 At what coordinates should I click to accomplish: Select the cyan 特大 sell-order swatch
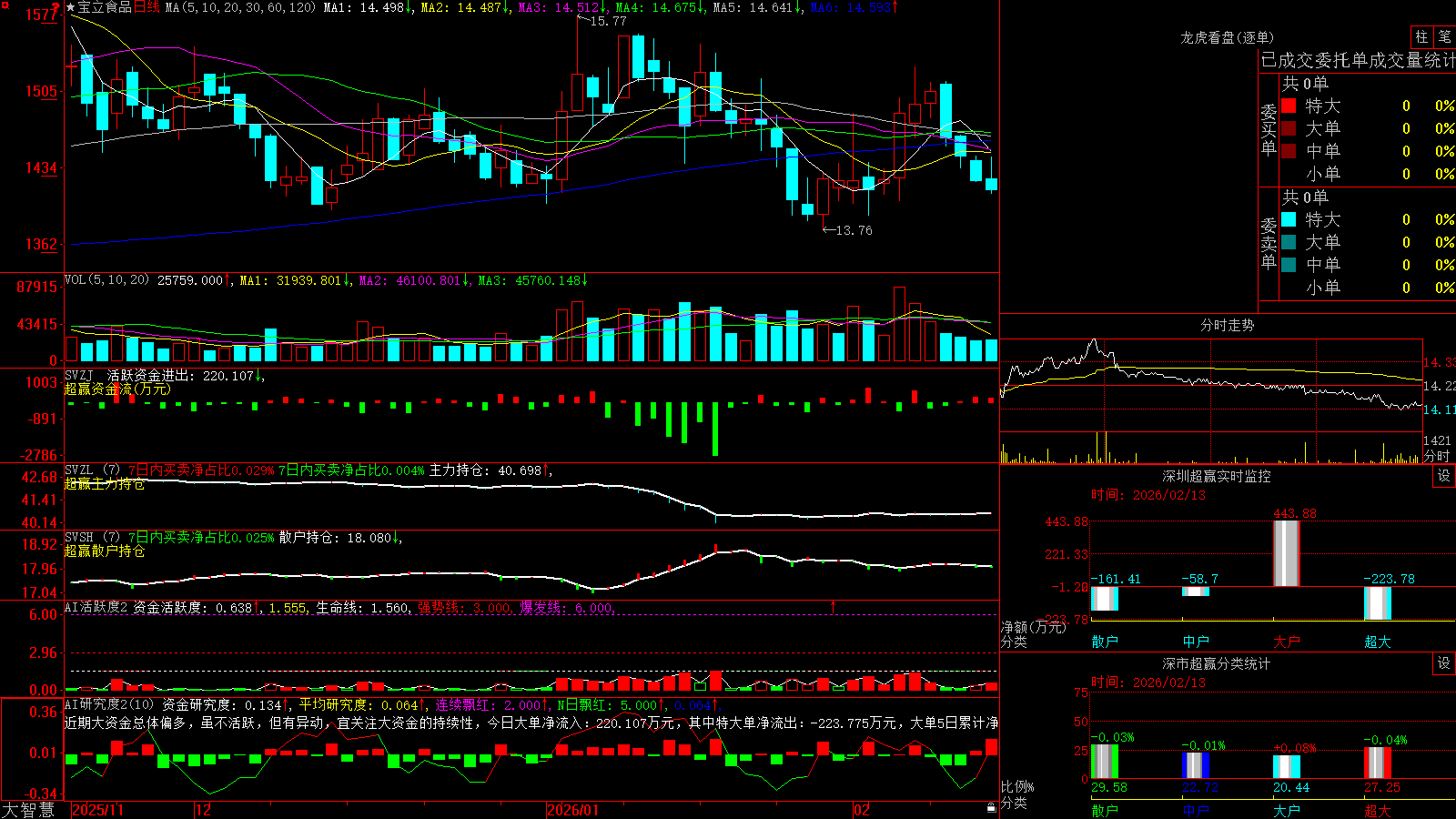(x=1289, y=219)
